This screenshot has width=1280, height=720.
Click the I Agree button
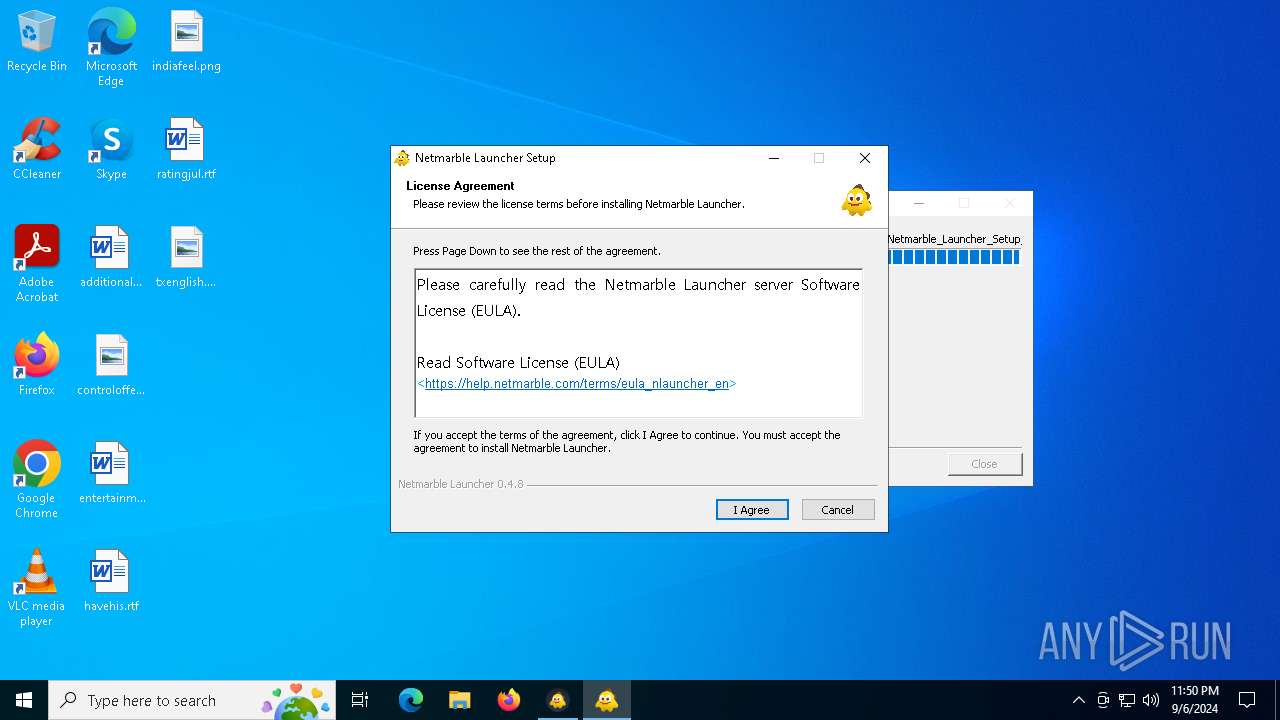coord(752,510)
